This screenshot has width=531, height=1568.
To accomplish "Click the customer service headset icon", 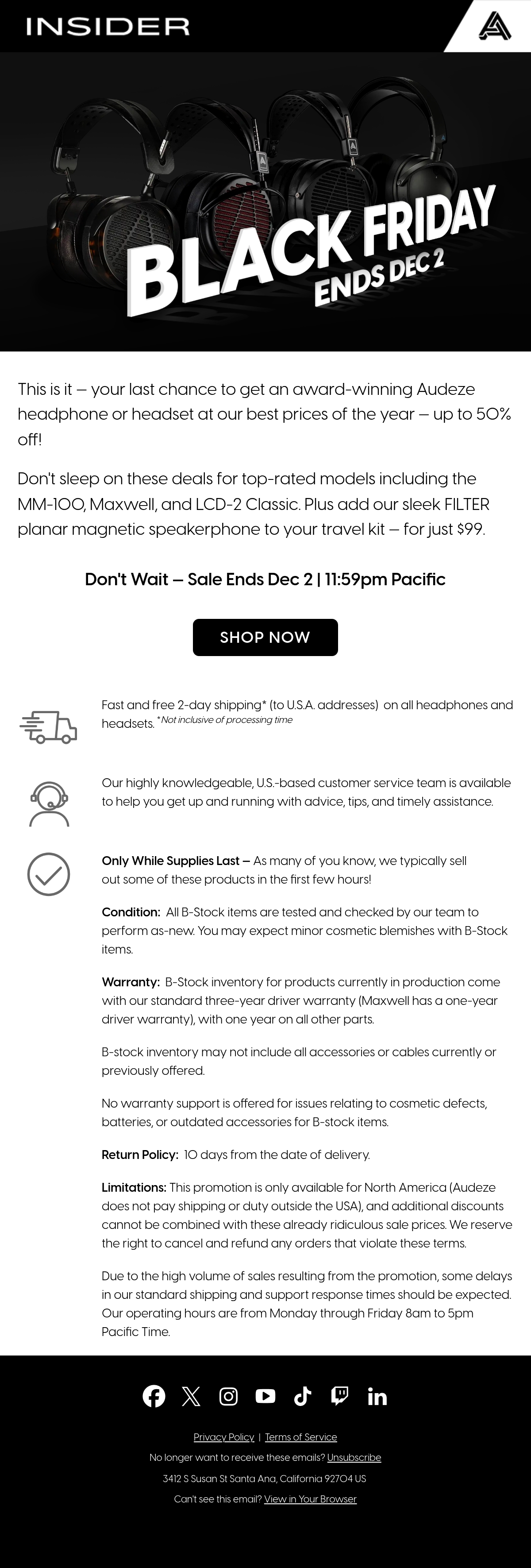I will pos(49,804).
